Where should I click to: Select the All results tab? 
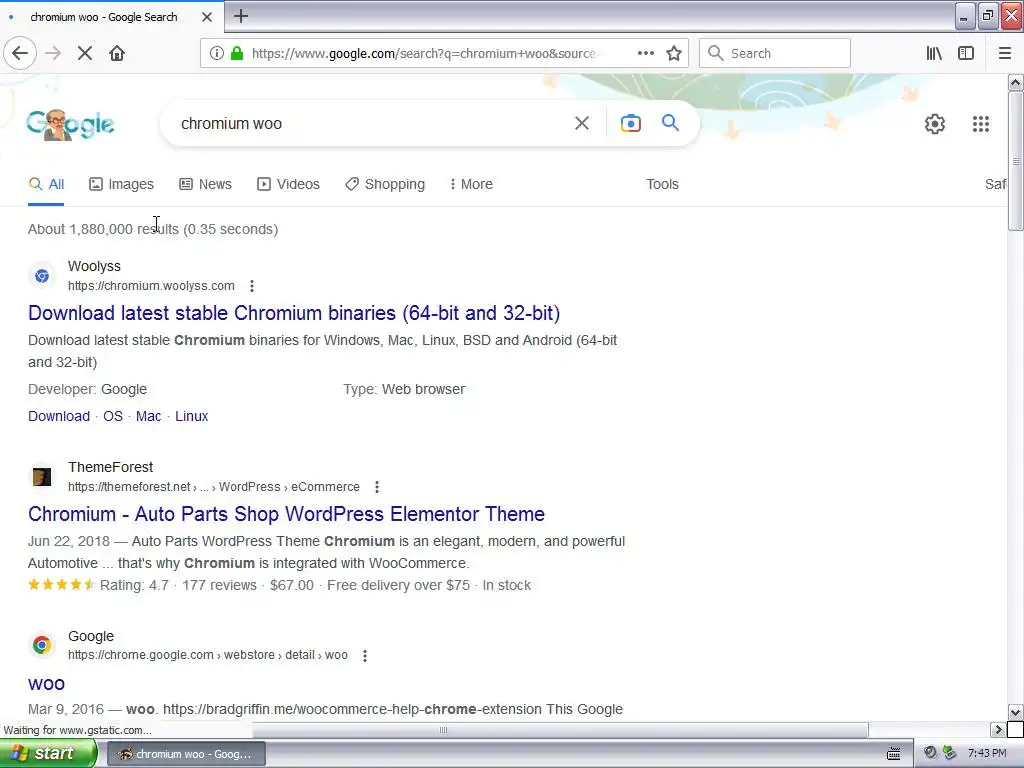pos(46,184)
